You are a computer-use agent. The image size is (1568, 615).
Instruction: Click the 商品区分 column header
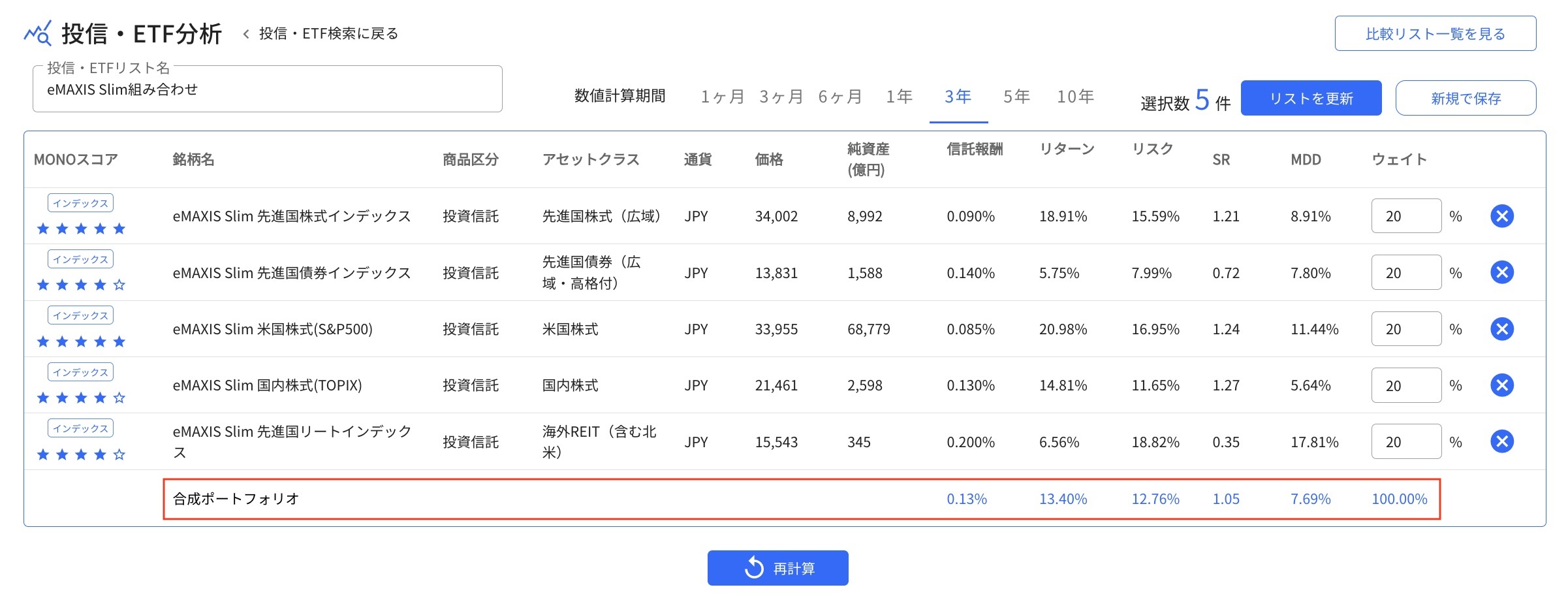tap(471, 159)
